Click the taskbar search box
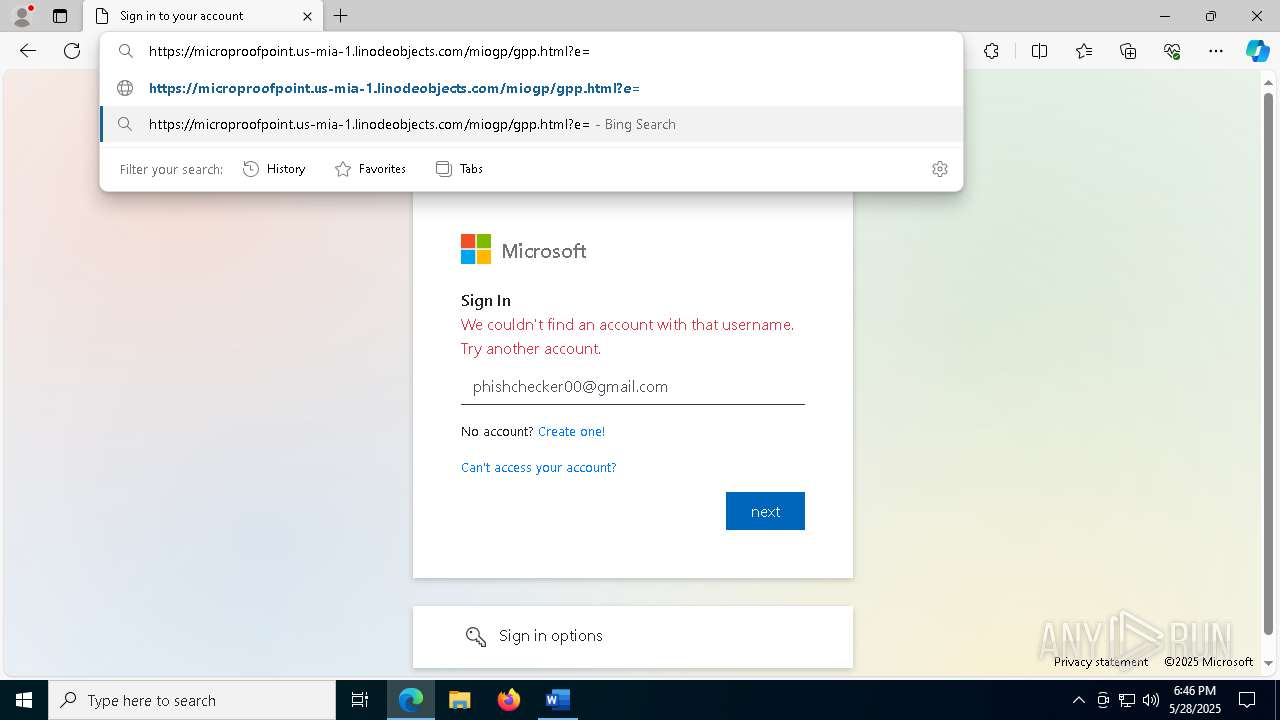The height and width of the screenshot is (720, 1280). click(192, 700)
